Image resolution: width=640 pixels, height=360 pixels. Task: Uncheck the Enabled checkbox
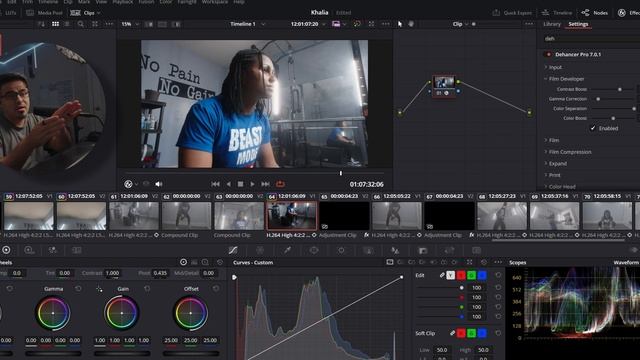pos(593,128)
